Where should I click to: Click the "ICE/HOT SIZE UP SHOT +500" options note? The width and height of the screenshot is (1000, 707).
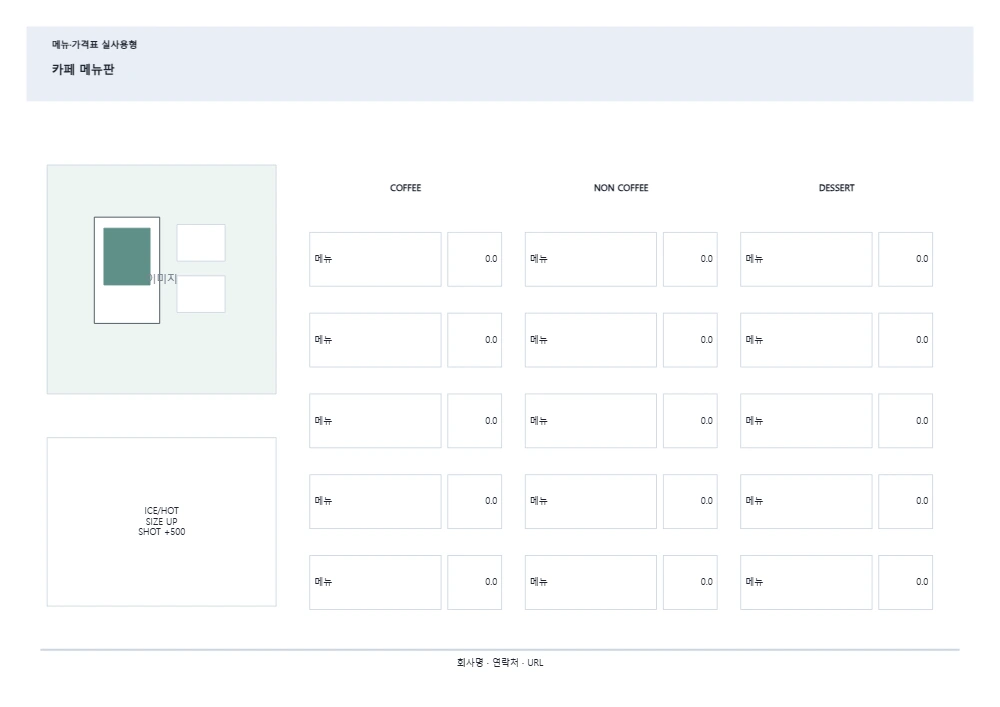(x=162, y=521)
